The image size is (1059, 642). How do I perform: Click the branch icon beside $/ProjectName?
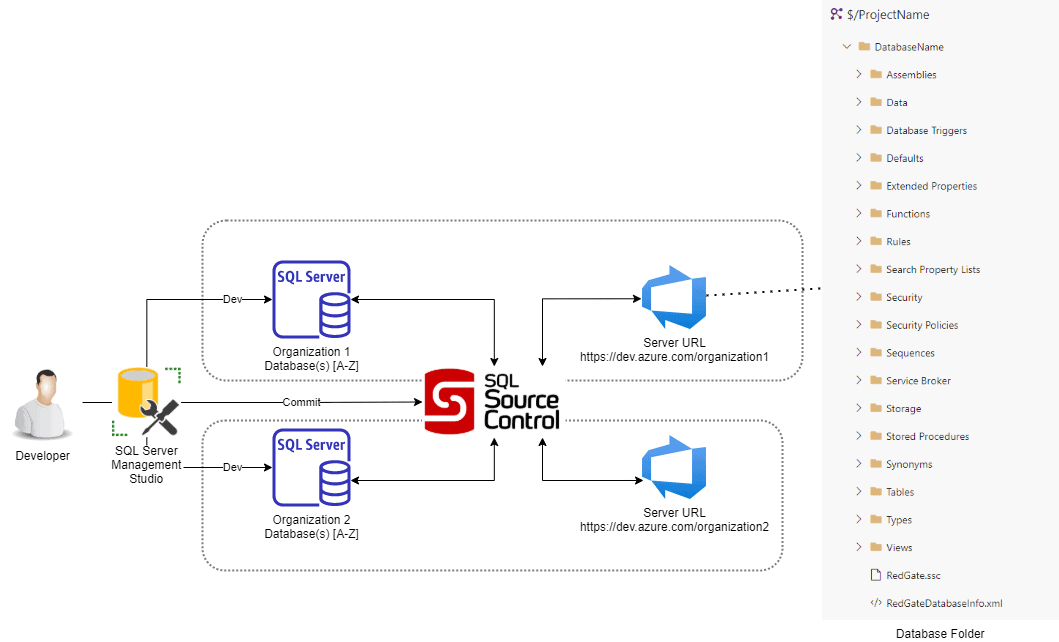click(x=836, y=14)
